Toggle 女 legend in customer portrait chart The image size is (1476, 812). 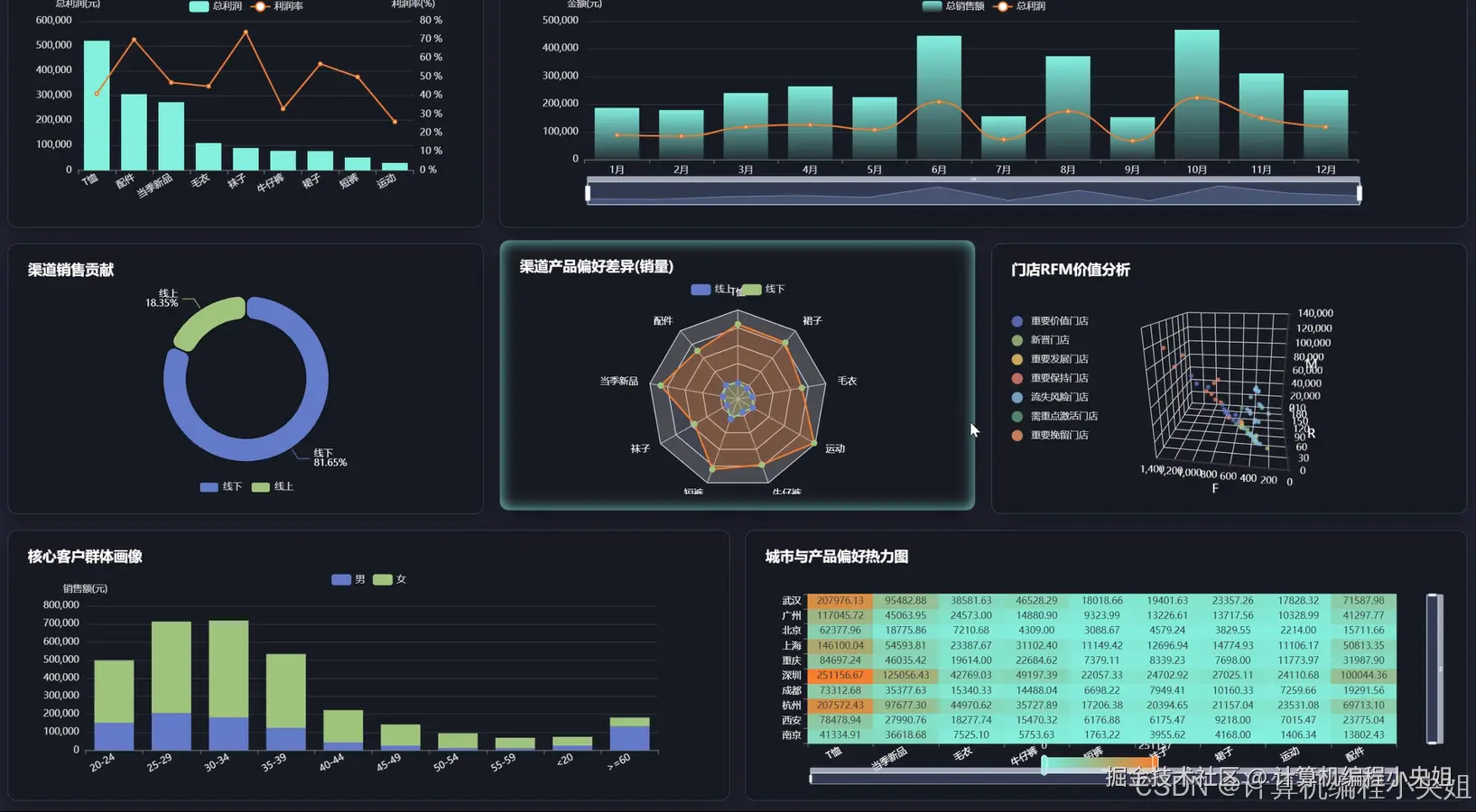(389, 579)
